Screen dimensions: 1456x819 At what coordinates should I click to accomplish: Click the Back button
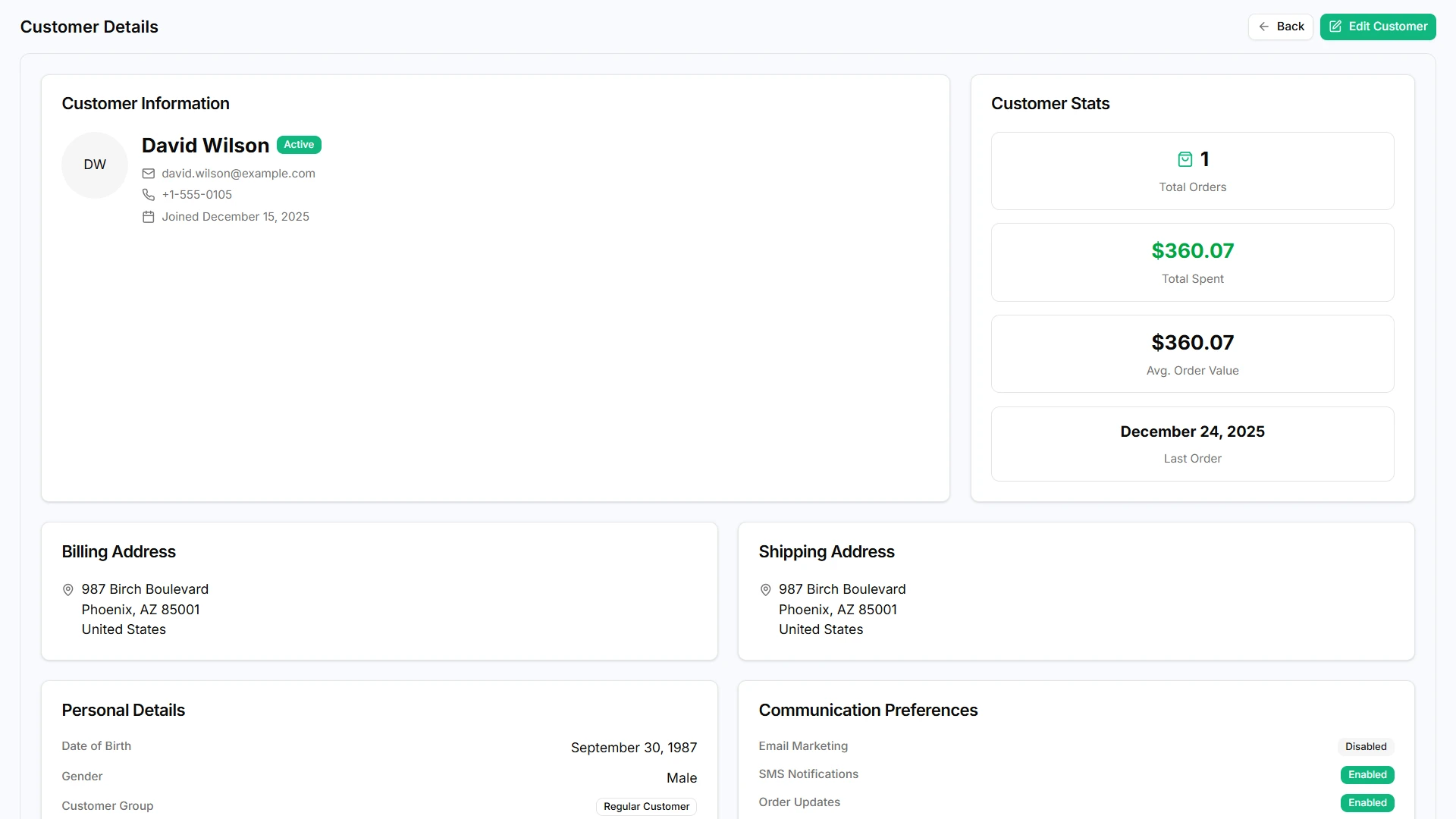click(x=1280, y=27)
